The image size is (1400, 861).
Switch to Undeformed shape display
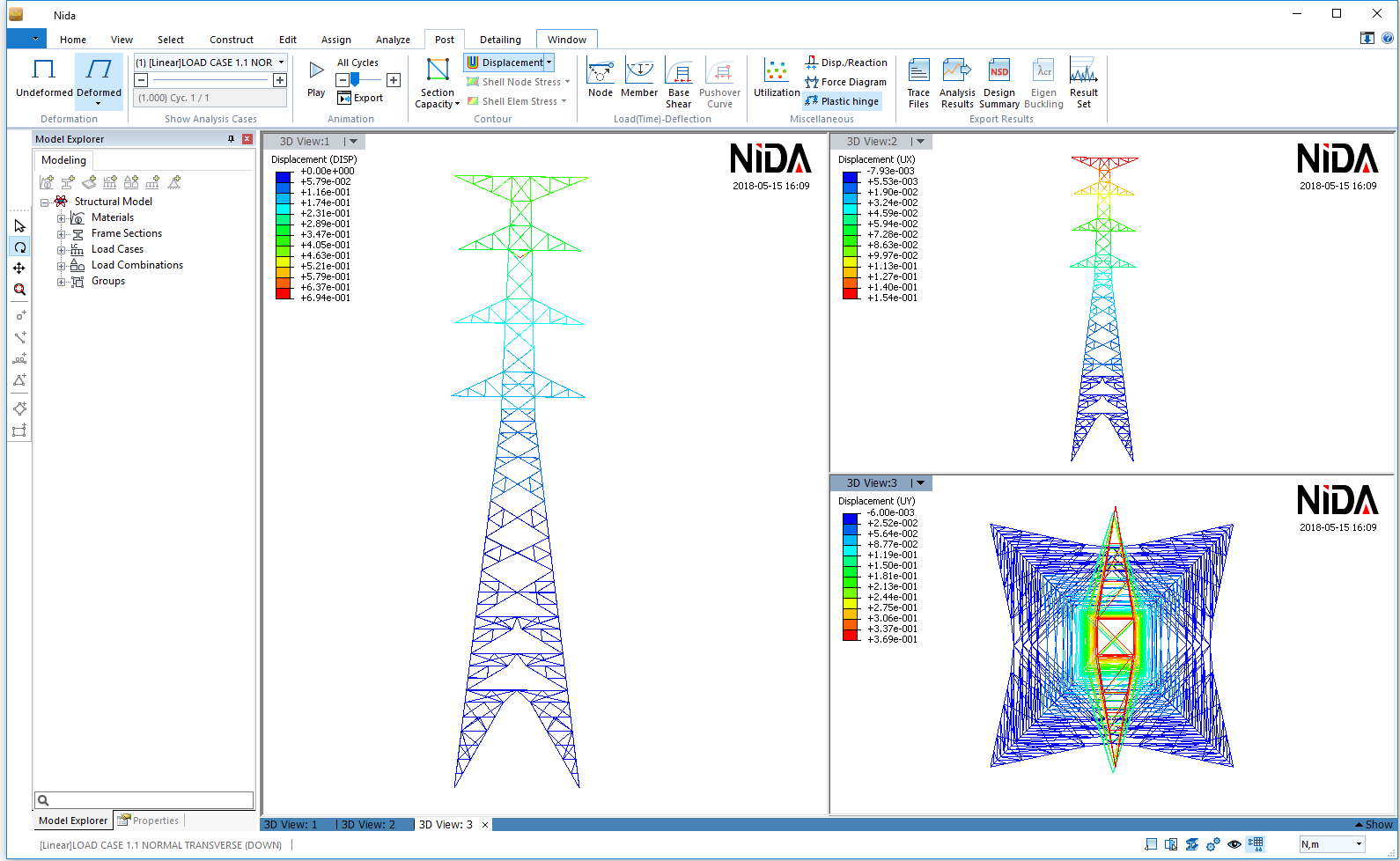pos(44,78)
